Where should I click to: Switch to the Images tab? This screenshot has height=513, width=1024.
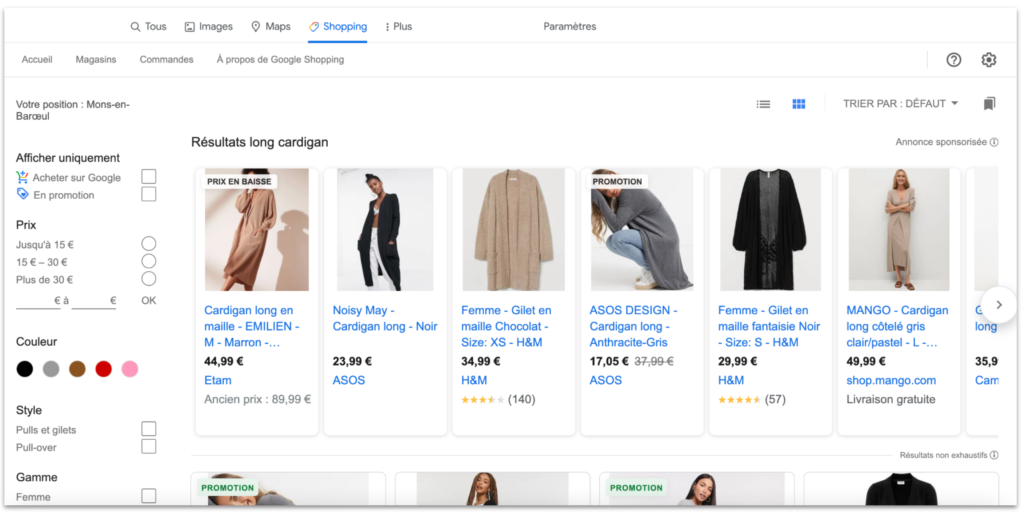[x=208, y=27]
